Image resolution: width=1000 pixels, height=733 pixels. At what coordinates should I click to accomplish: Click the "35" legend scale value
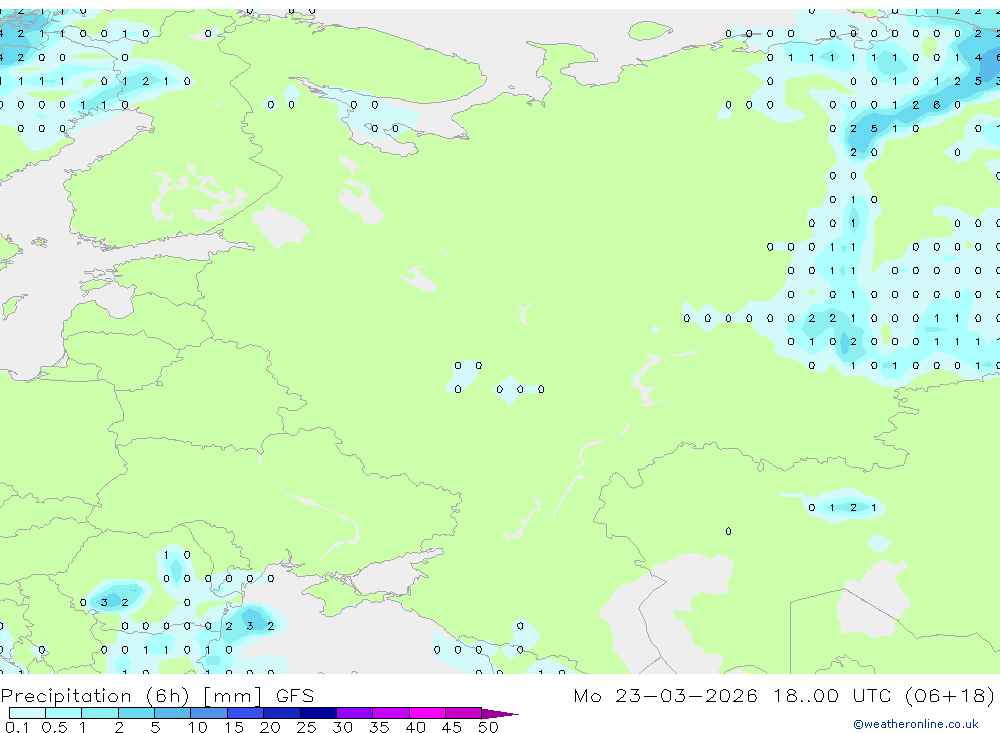379,727
